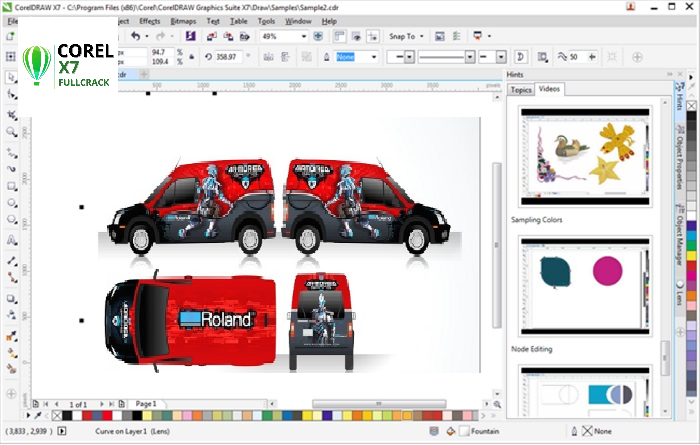700x445 pixels.
Task: Open the end arrowhead dropdown
Action: [x=501, y=57]
